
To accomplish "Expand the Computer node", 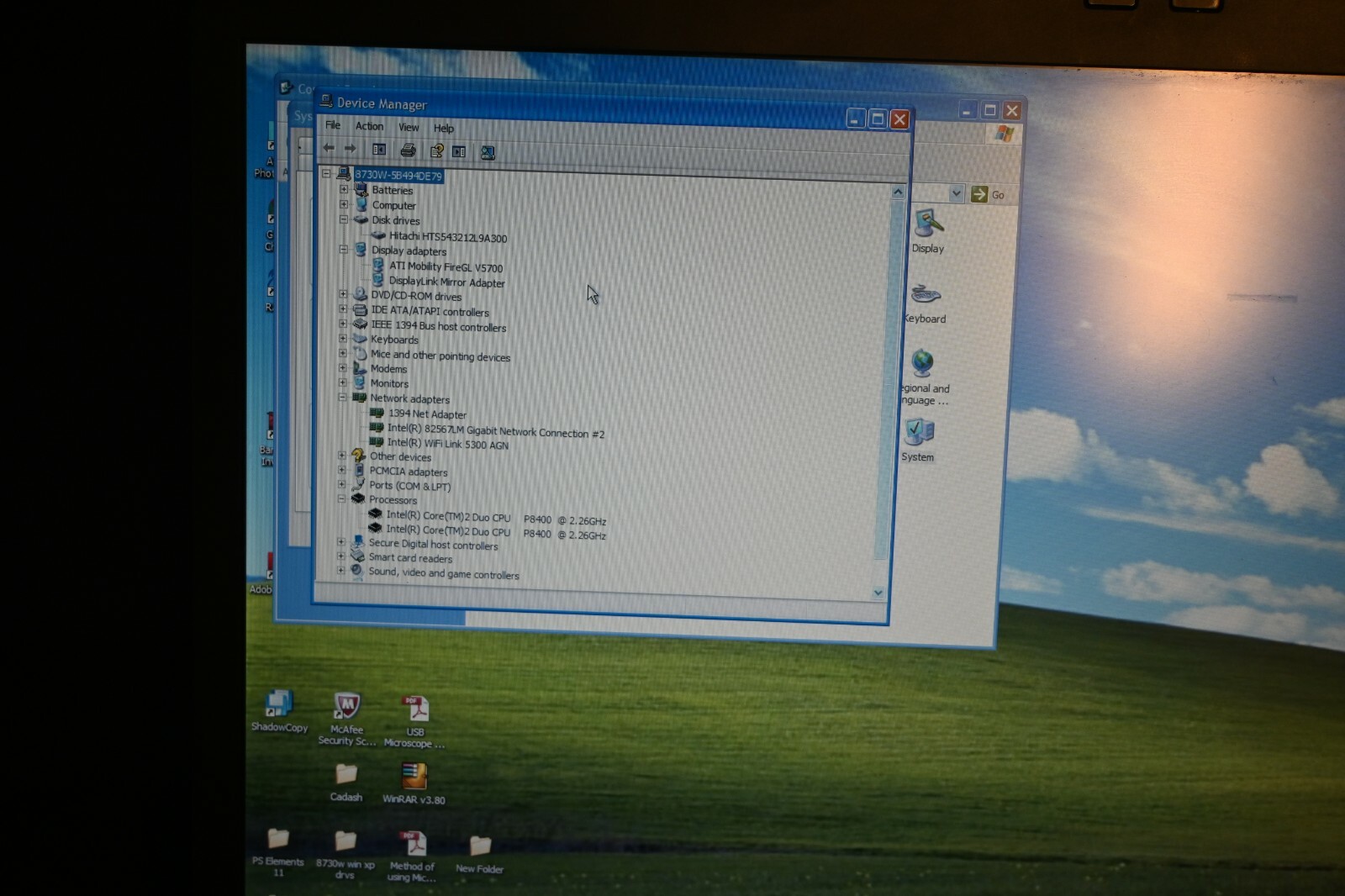I will pyautogui.click(x=343, y=204).
